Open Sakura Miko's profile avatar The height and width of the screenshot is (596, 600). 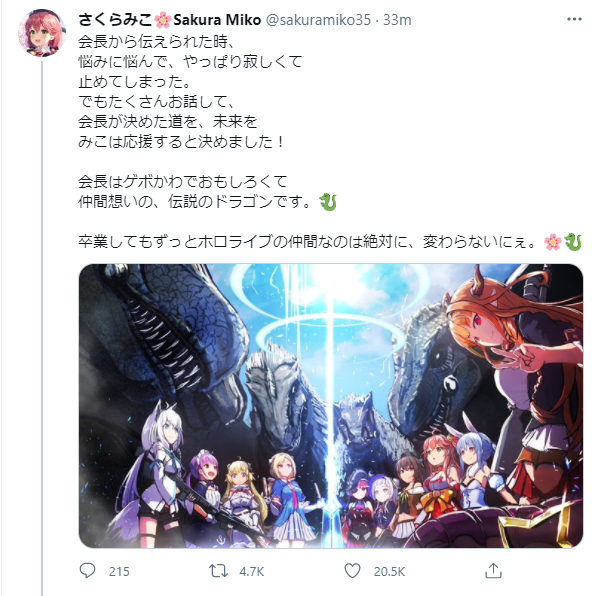(x=42, y=33)
